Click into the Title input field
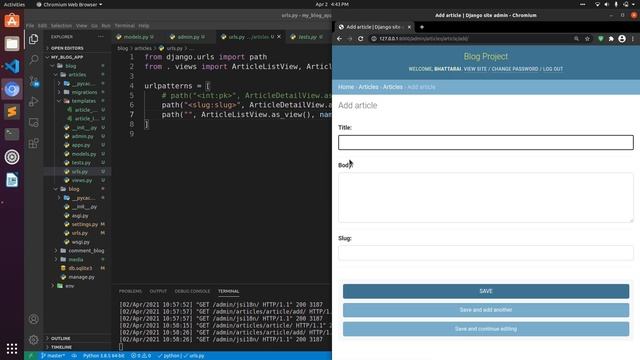 [x=486, y=142]
